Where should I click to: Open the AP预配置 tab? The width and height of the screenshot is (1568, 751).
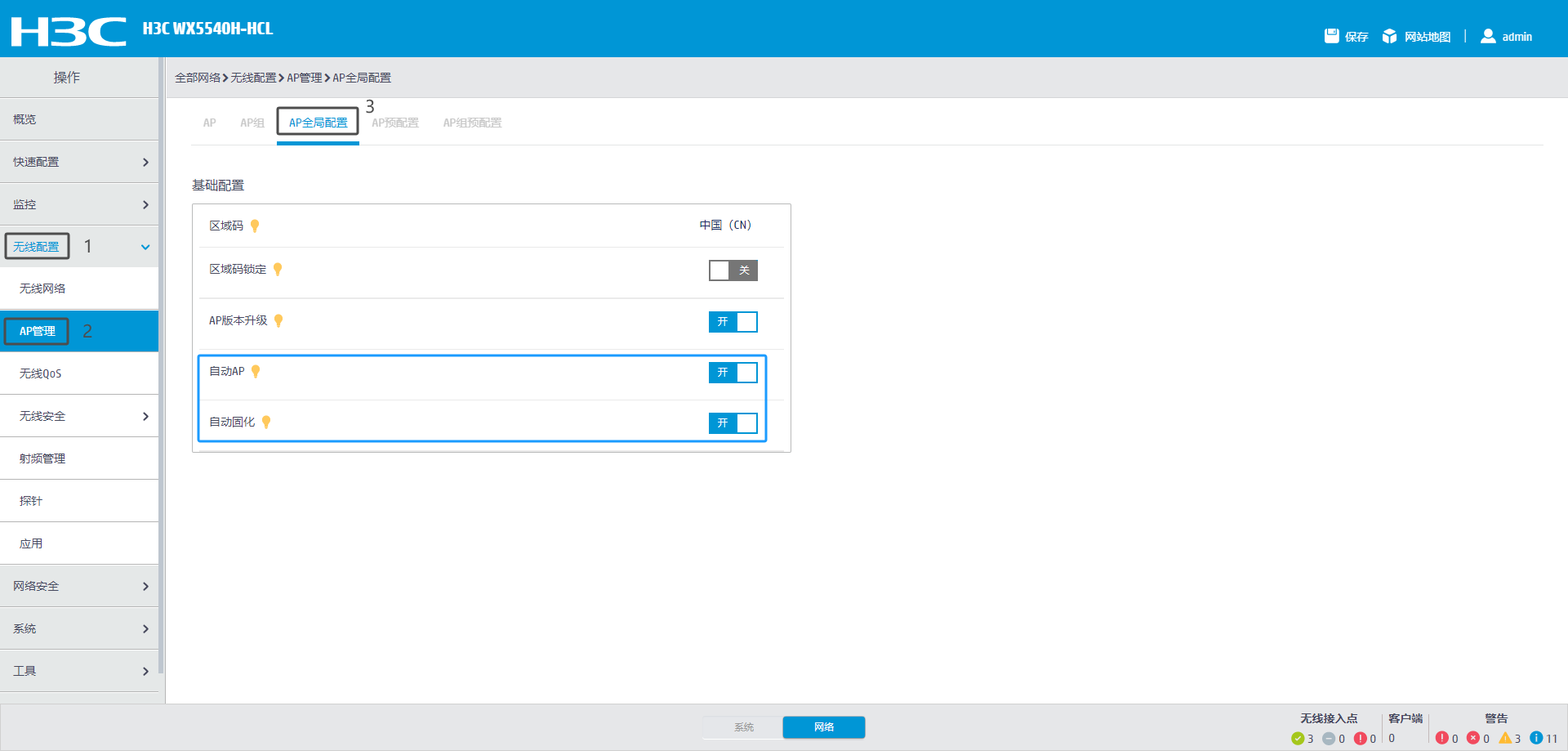coord(395,123)
